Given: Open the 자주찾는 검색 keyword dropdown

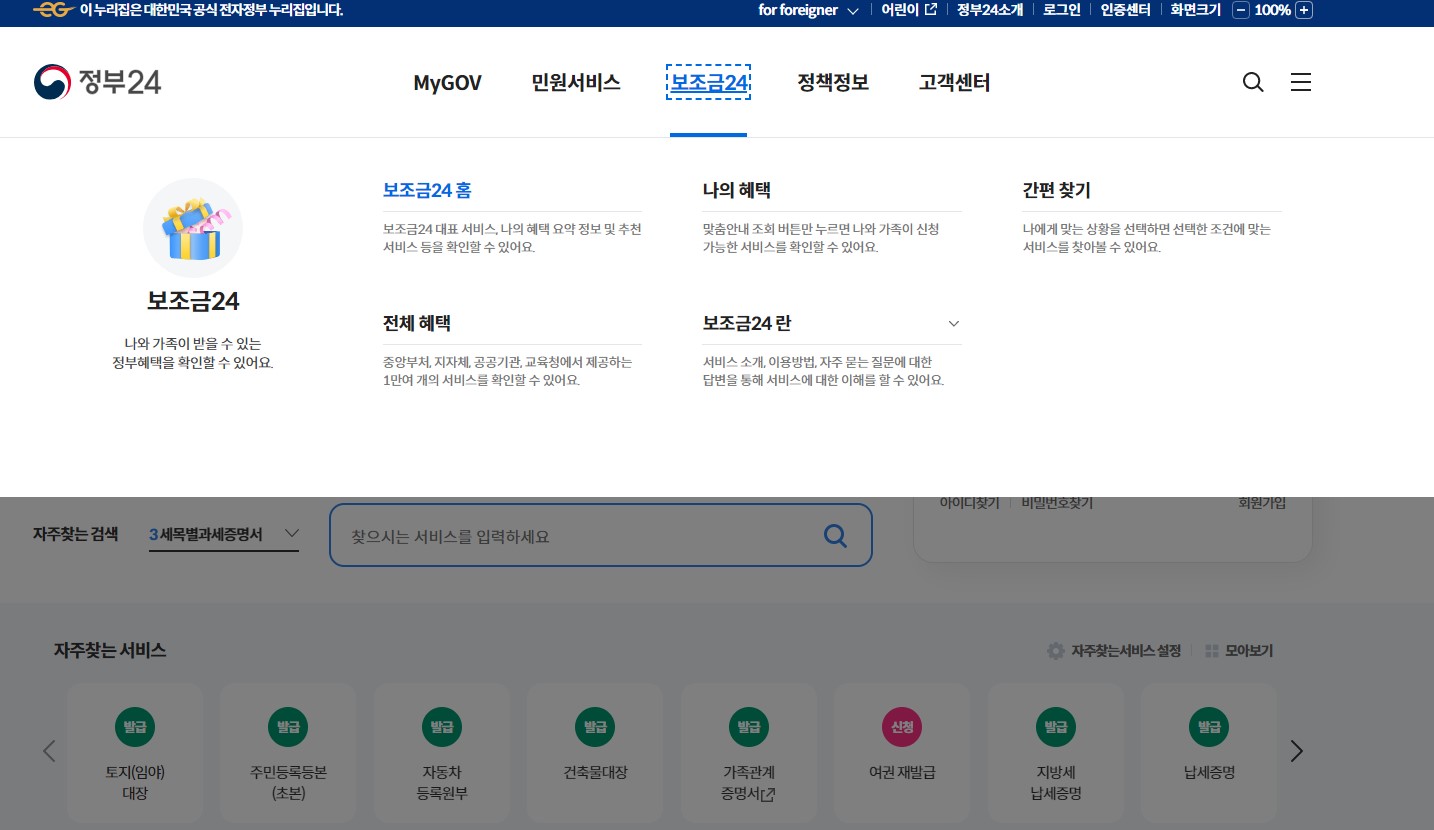Looking at the screenshot, I should (x=224, y=535).
